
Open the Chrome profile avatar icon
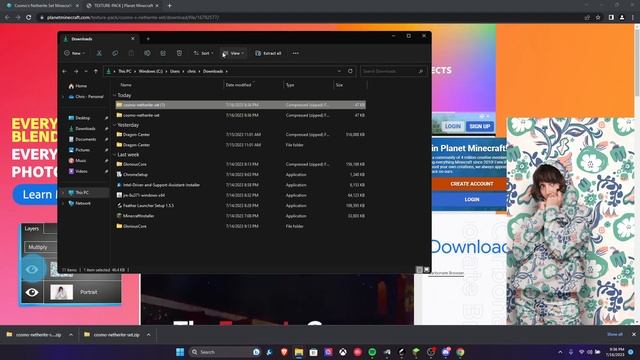tap(622, 18)
